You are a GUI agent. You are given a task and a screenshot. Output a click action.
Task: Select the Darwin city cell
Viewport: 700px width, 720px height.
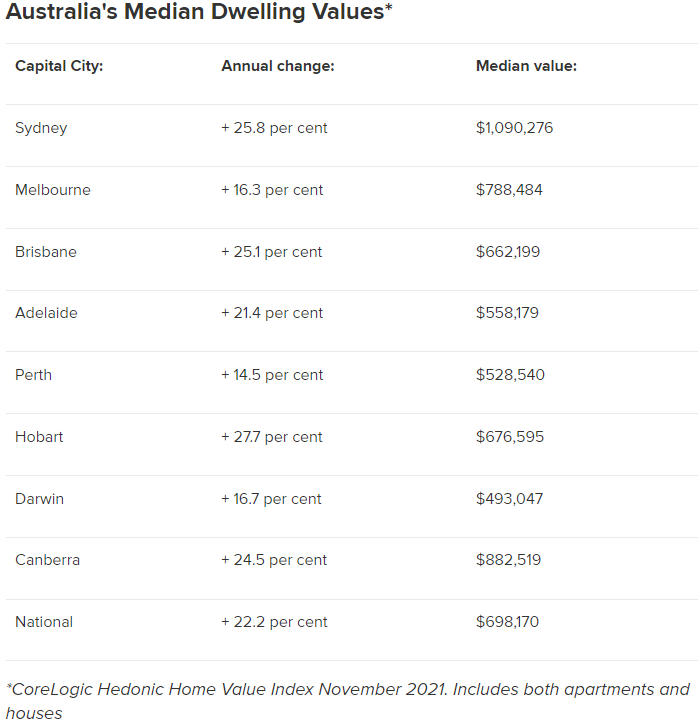pos(40,499)
